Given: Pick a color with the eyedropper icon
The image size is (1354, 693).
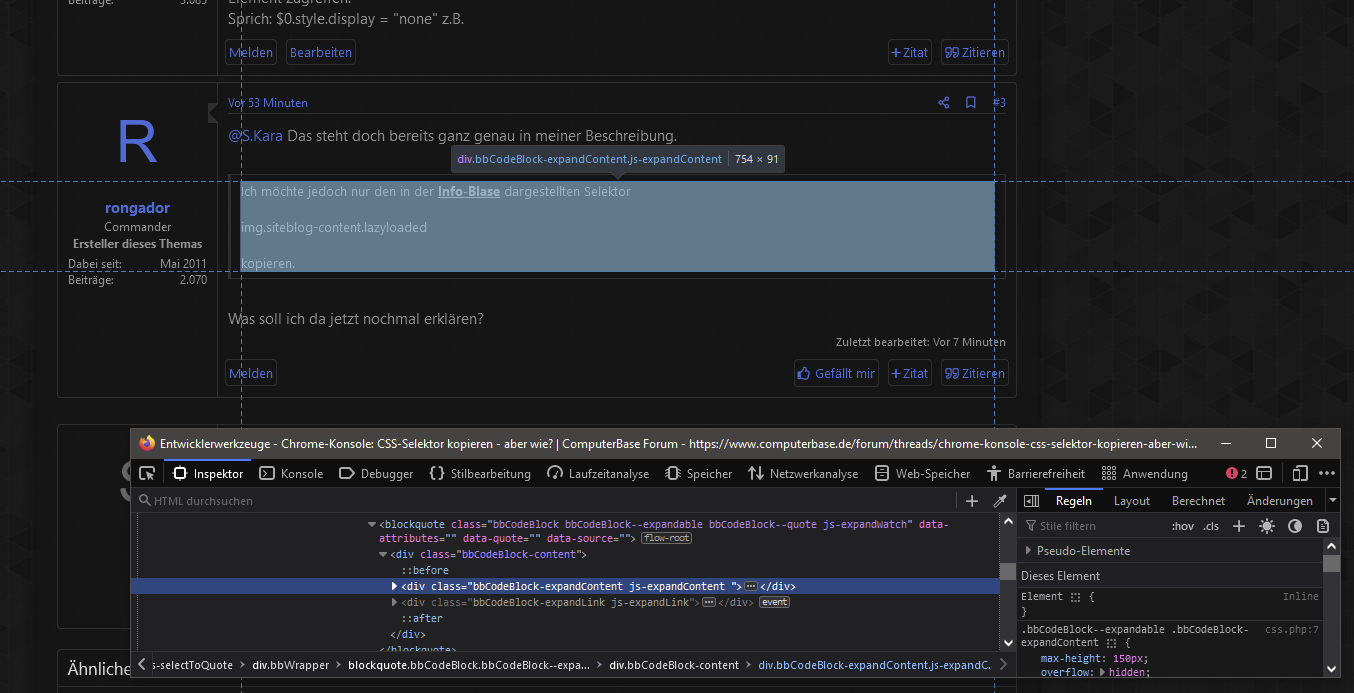Looking at the screenshot, I should (999, 501).
